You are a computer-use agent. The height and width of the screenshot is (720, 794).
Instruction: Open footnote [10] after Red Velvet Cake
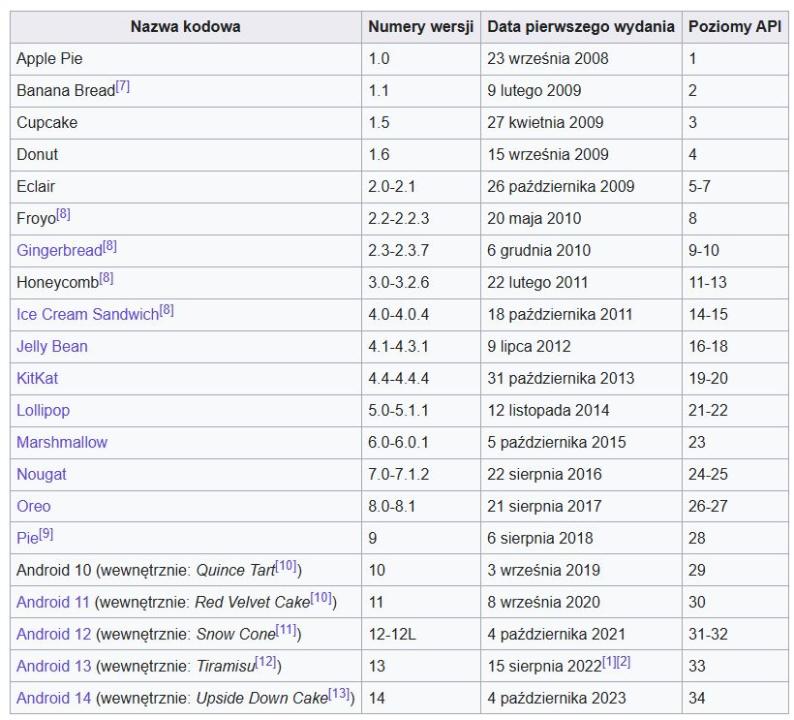point(321,598)
